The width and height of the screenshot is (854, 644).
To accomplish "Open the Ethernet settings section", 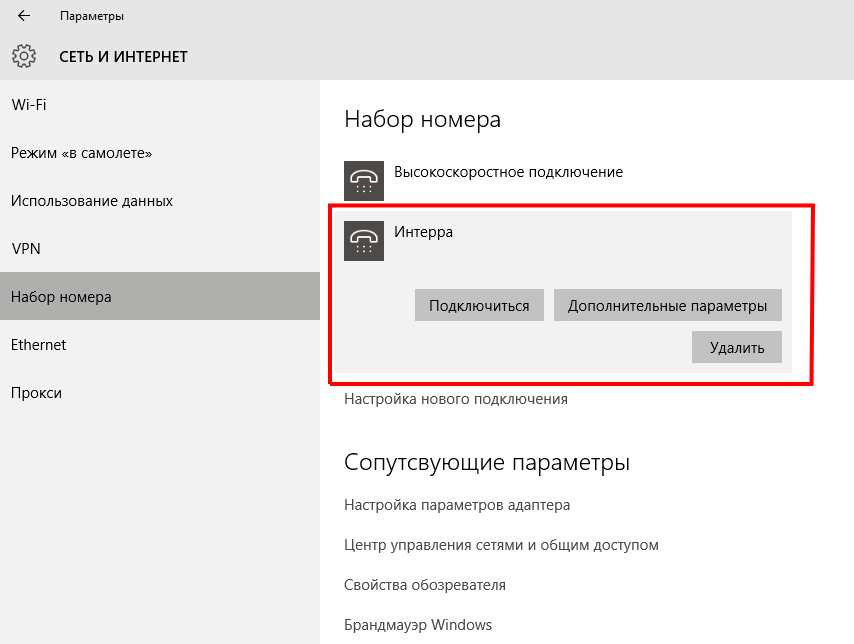I will click(38, 345).
